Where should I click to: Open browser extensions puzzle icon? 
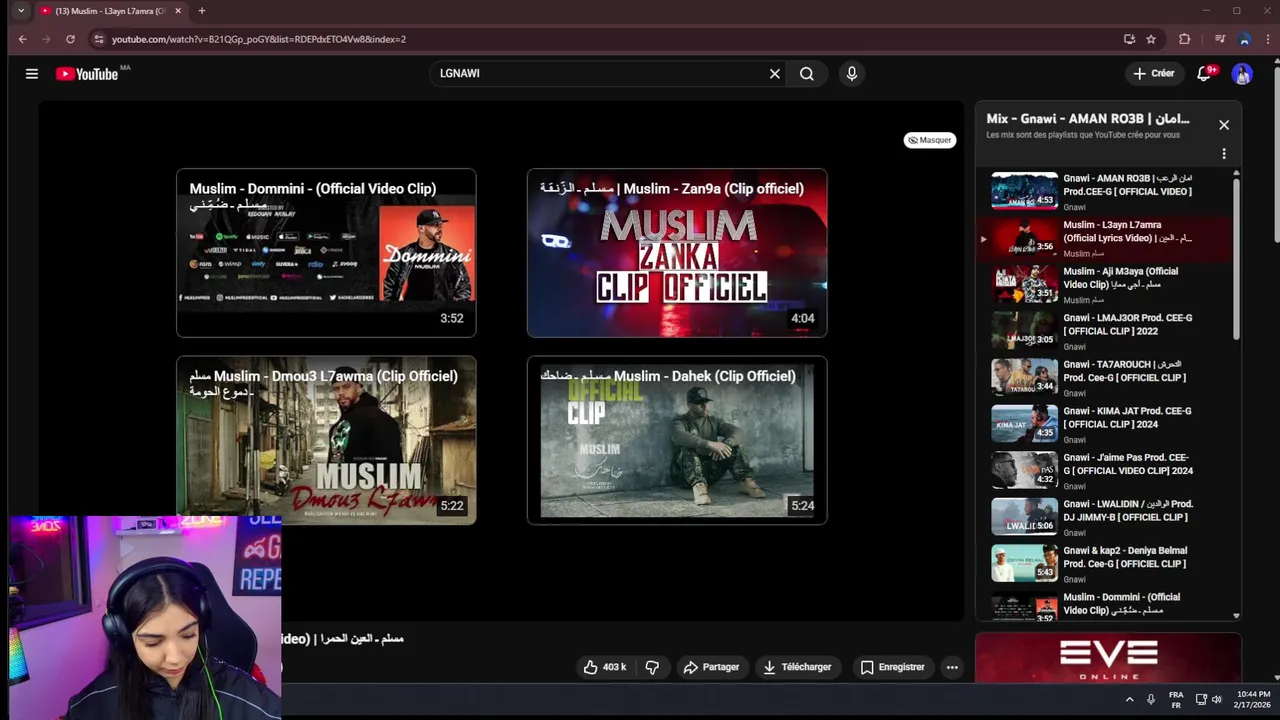coord(1185,39)
